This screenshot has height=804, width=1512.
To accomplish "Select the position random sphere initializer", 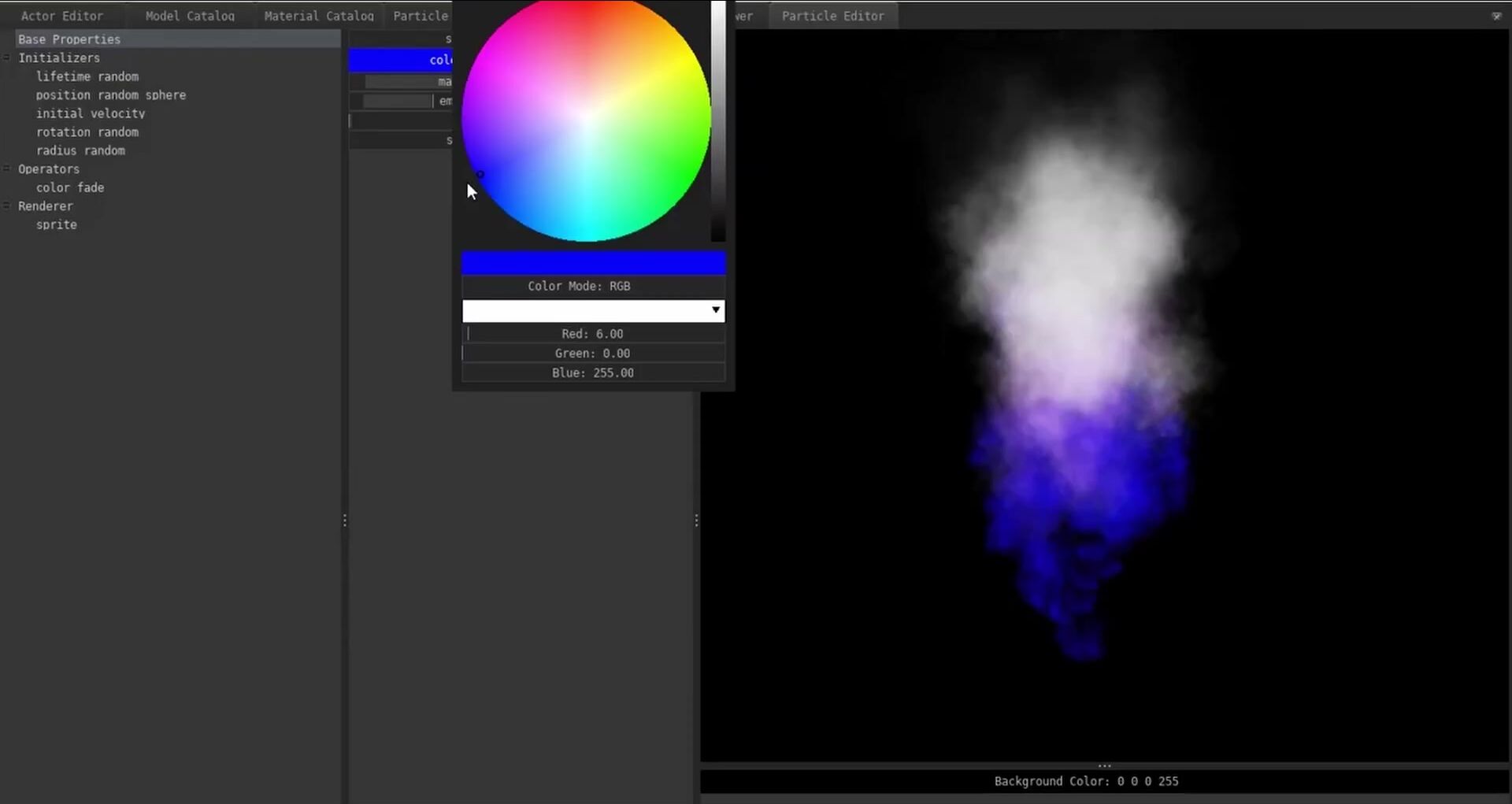I will [111, 95].
